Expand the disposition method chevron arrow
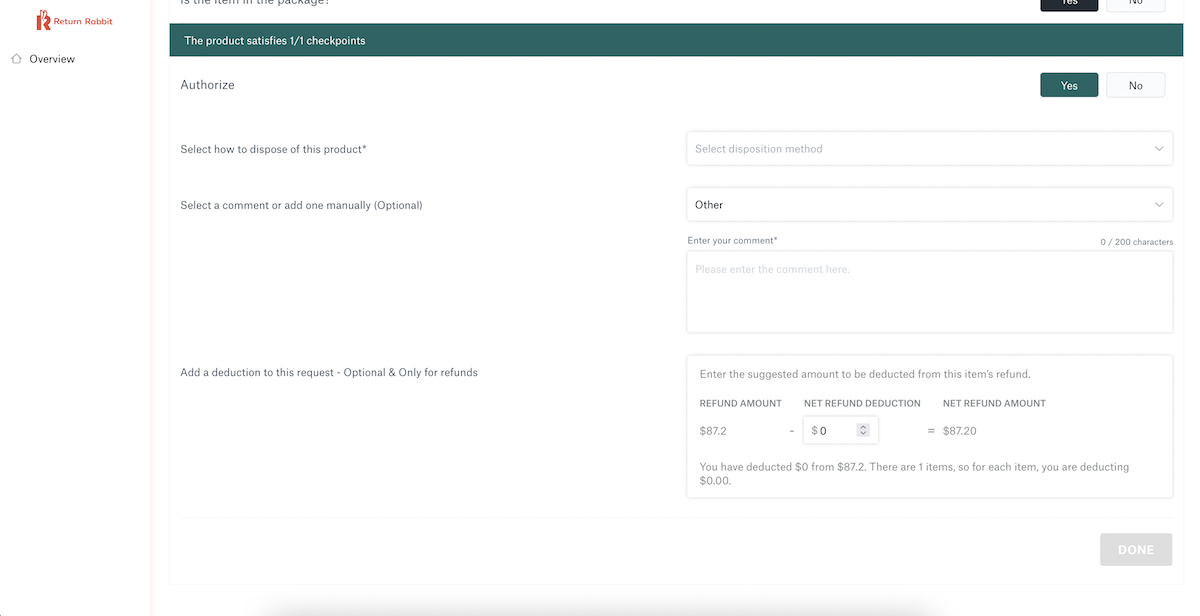 [x=1159, y=149]
